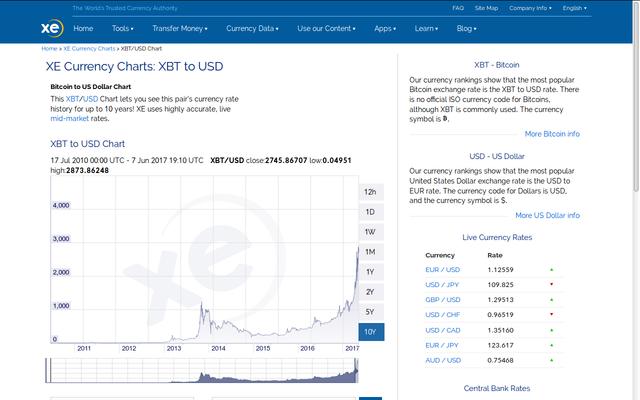Click the red down arrow for USD / CHF
Viewport: 640px width, 400px height.
(551, 315)
